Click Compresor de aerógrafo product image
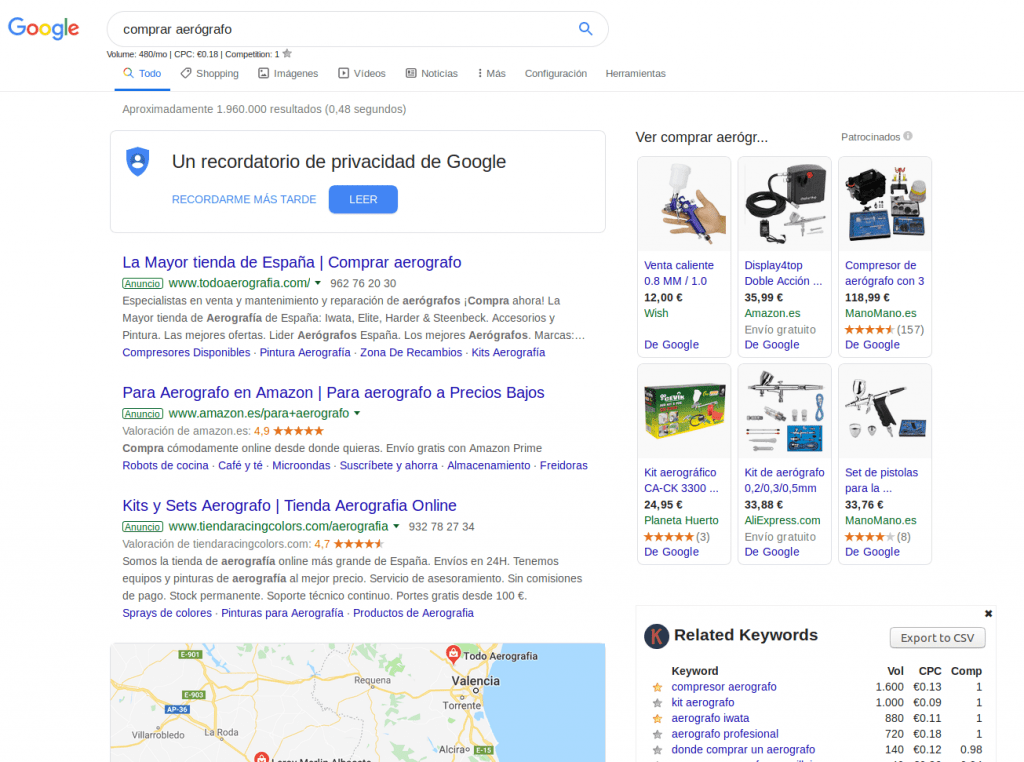The height and width of the screenshot is (762, 1024). coord(885,204)
